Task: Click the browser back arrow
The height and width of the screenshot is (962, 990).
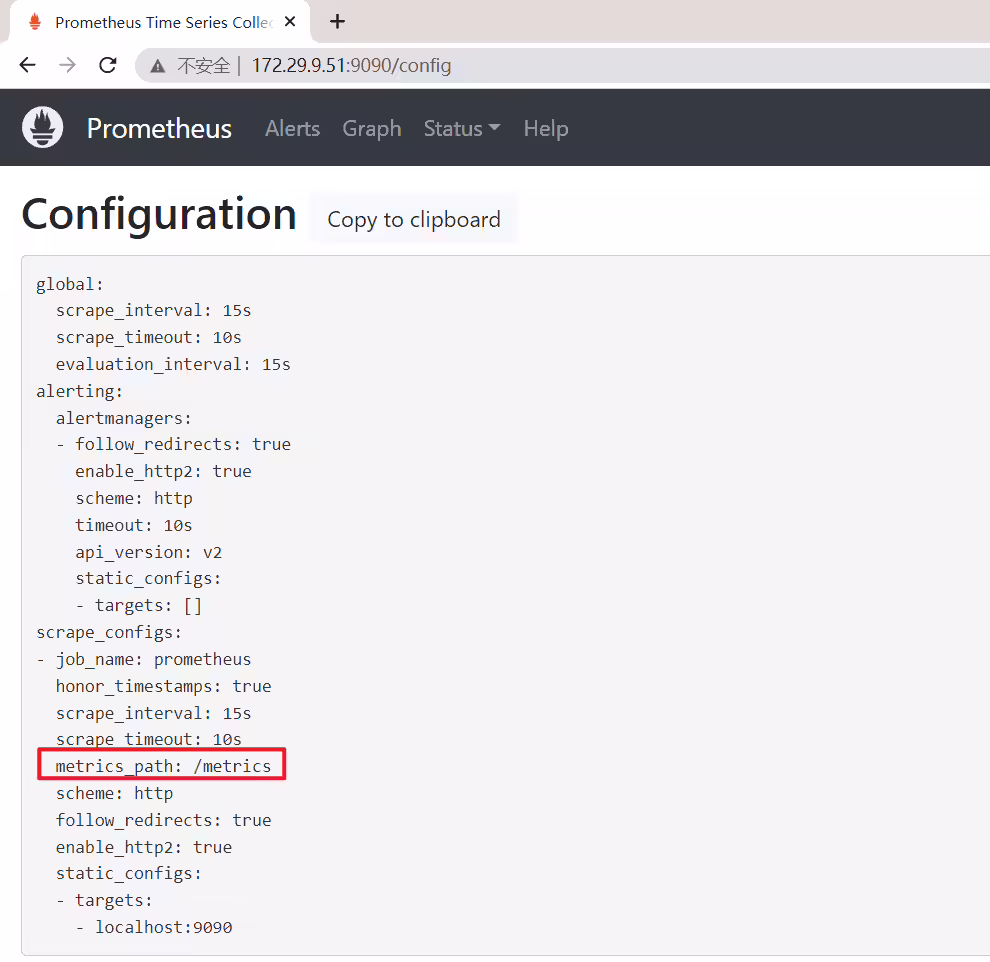Action: point(28,65)
